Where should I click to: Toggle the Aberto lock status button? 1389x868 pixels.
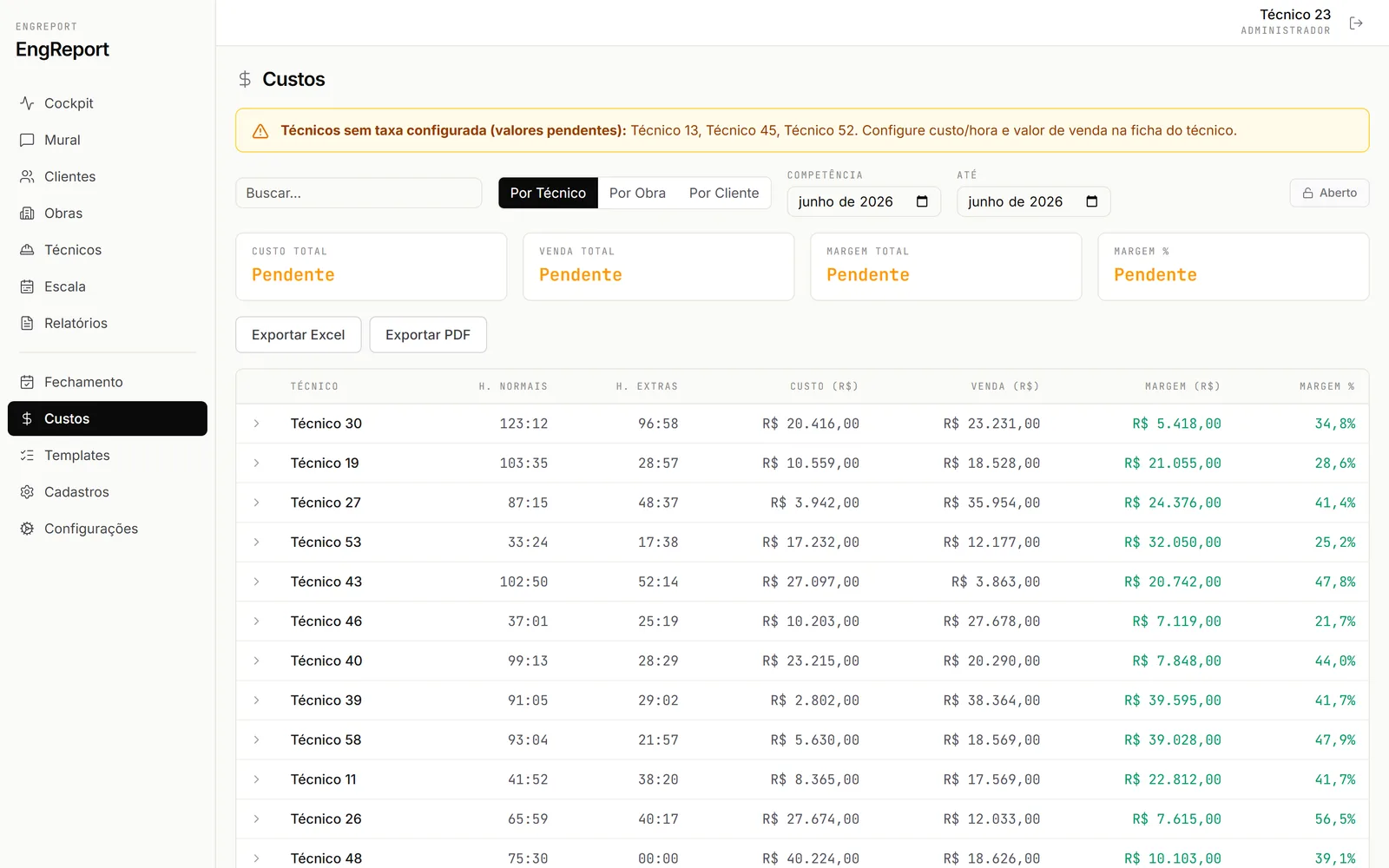[1329, 193]
